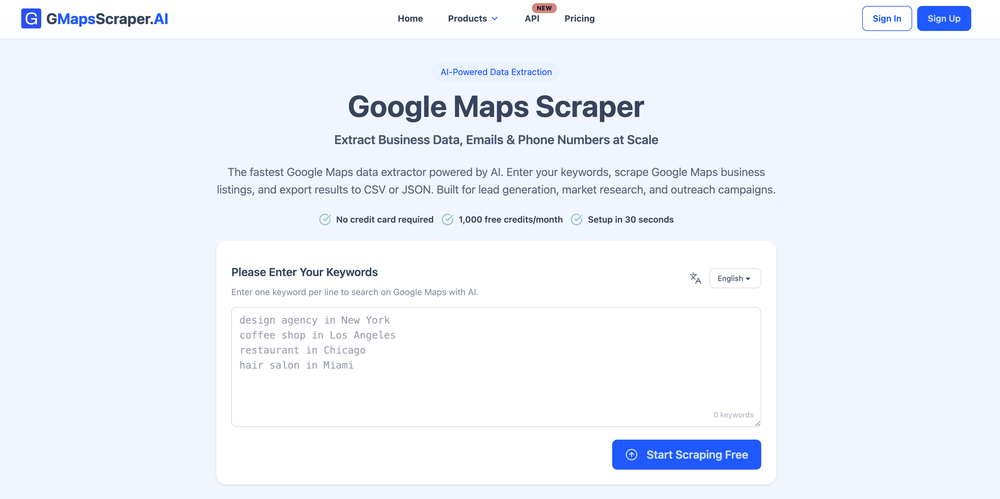Image resolution: width=1000 pixels, height=499 pixels.
Task: Click 'Please Enter Your Keywords' heading
Action: (x=304, y=272)
